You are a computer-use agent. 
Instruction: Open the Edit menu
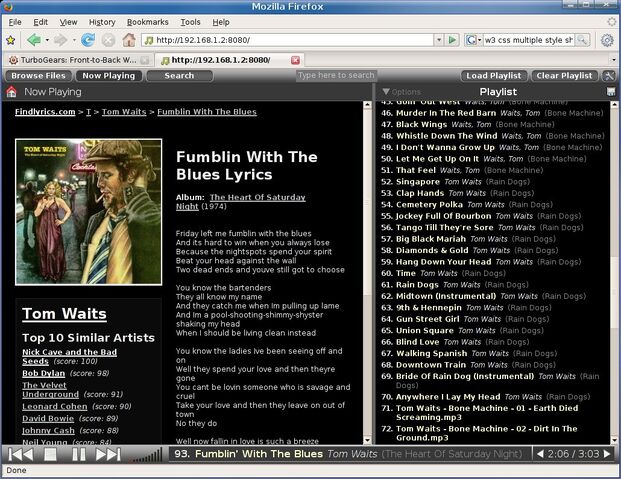40,22
